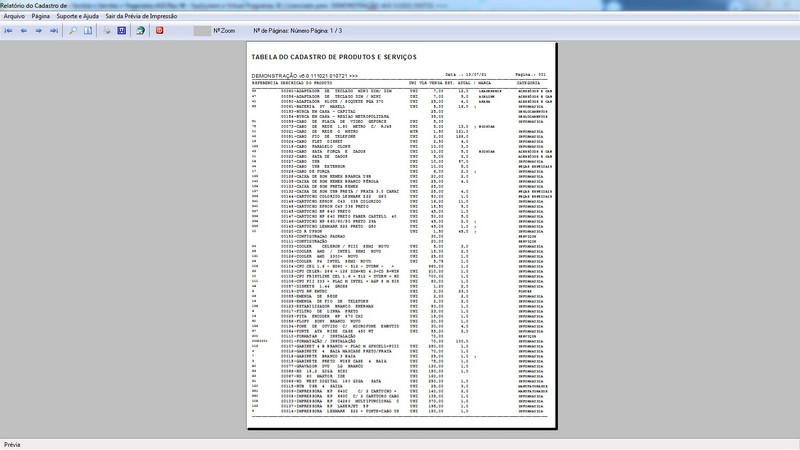Screen dimensions: 800x450
Task: Click the blue square toolbar icon
Action: coord(121,31)
